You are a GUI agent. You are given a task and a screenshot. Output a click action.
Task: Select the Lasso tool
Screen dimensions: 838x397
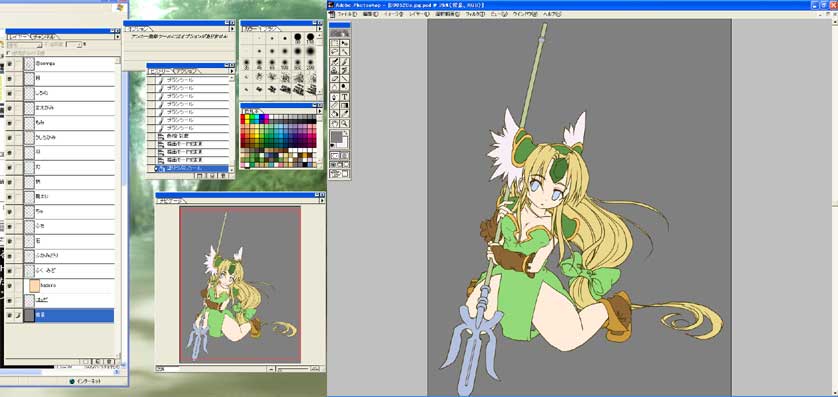pyautogui.click(x=335, y=51)
